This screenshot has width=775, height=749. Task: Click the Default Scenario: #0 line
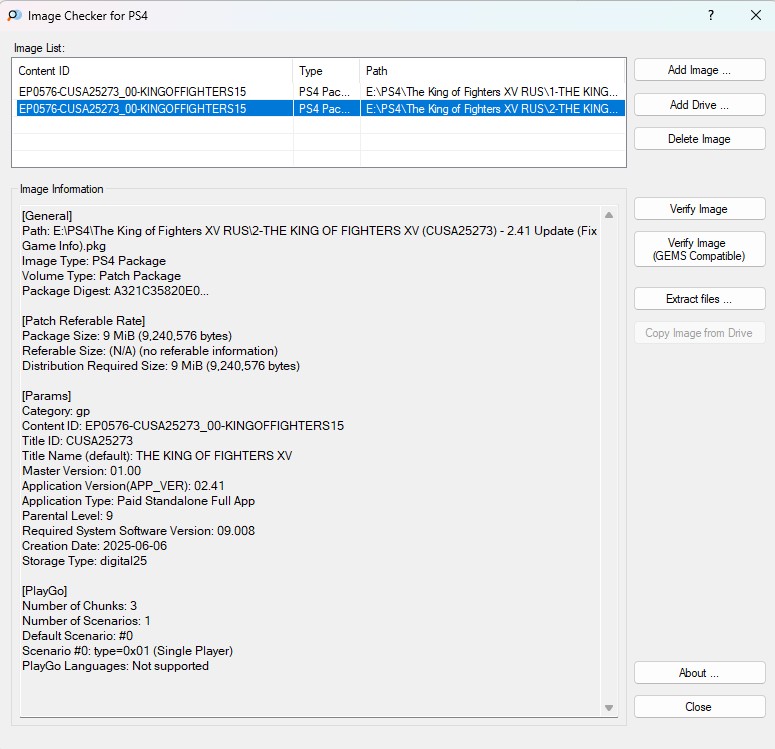click(x=78, y=636)
